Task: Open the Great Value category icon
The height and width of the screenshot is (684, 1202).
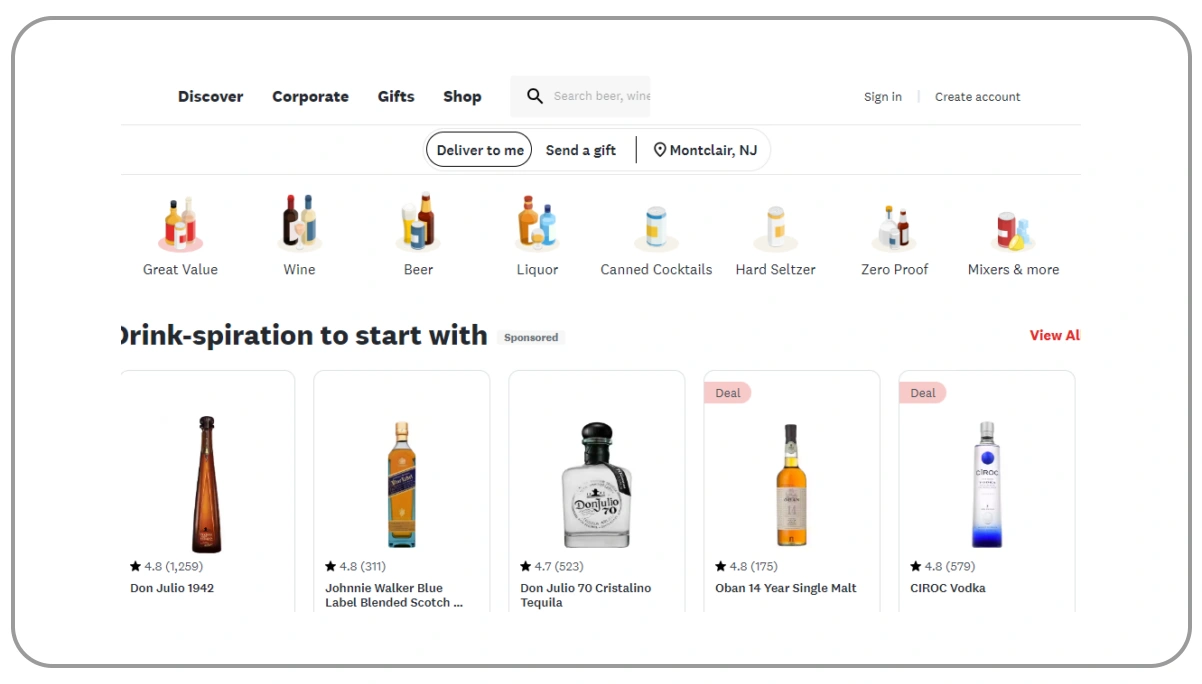Action: [180, 223]
